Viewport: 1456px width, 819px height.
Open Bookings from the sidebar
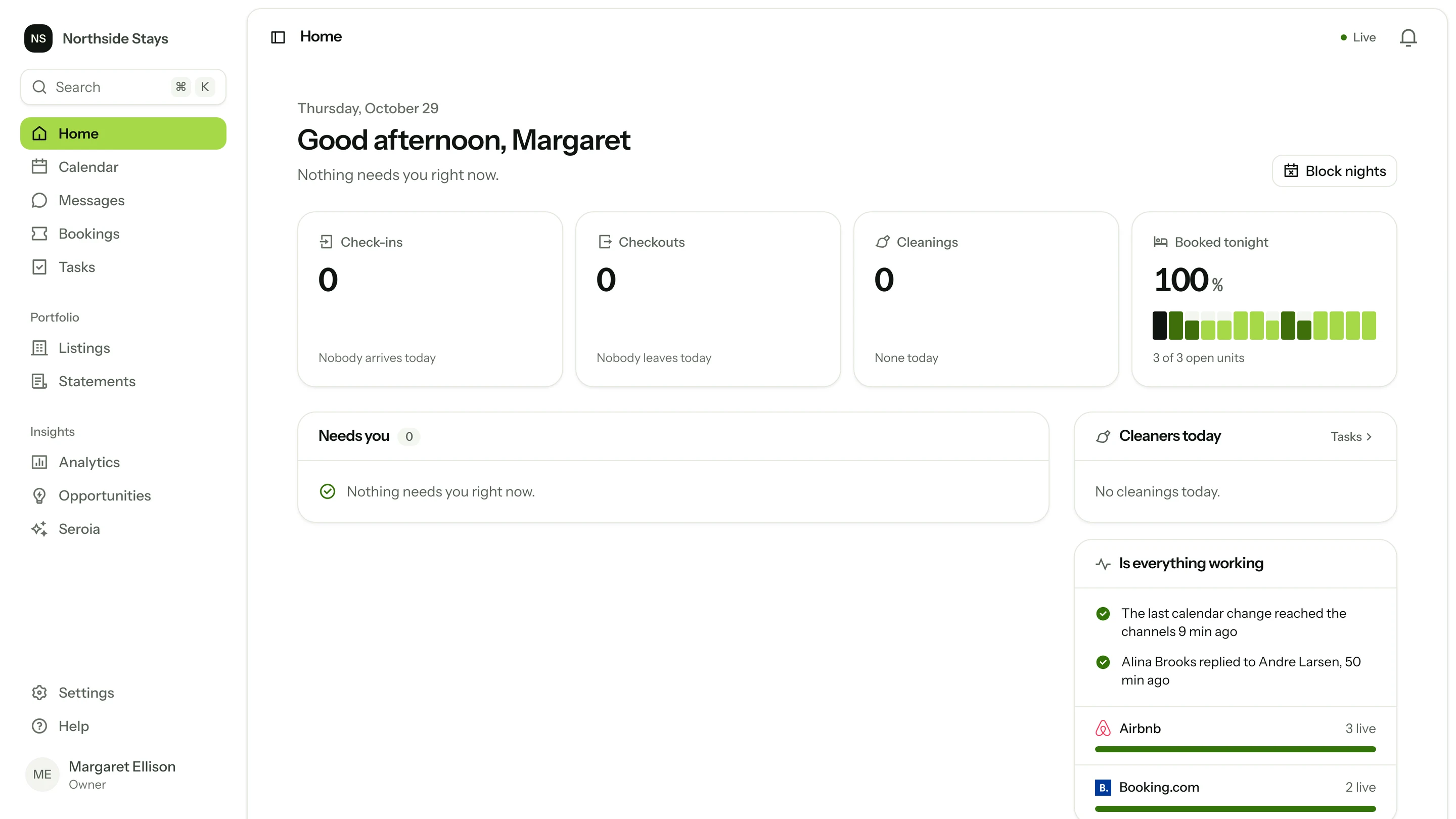click(x=123, y=234)
